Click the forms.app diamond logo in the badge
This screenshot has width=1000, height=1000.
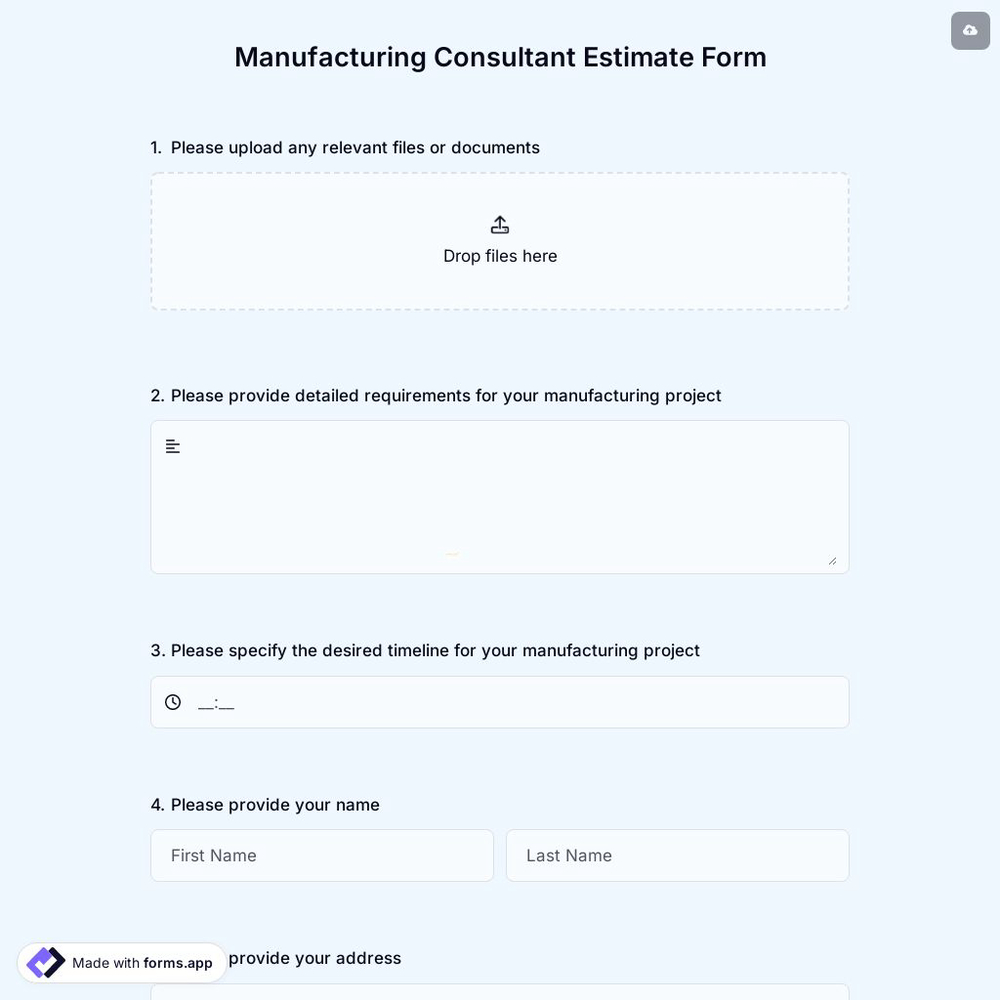coord(44,962)
